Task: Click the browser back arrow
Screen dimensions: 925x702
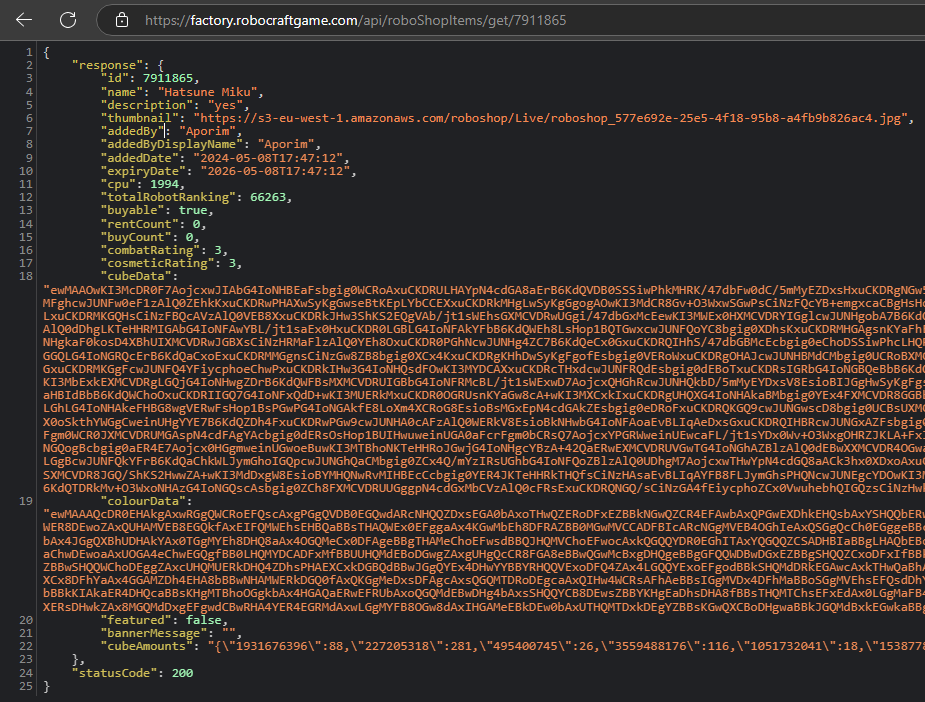Action: click(x=24, y=20)
